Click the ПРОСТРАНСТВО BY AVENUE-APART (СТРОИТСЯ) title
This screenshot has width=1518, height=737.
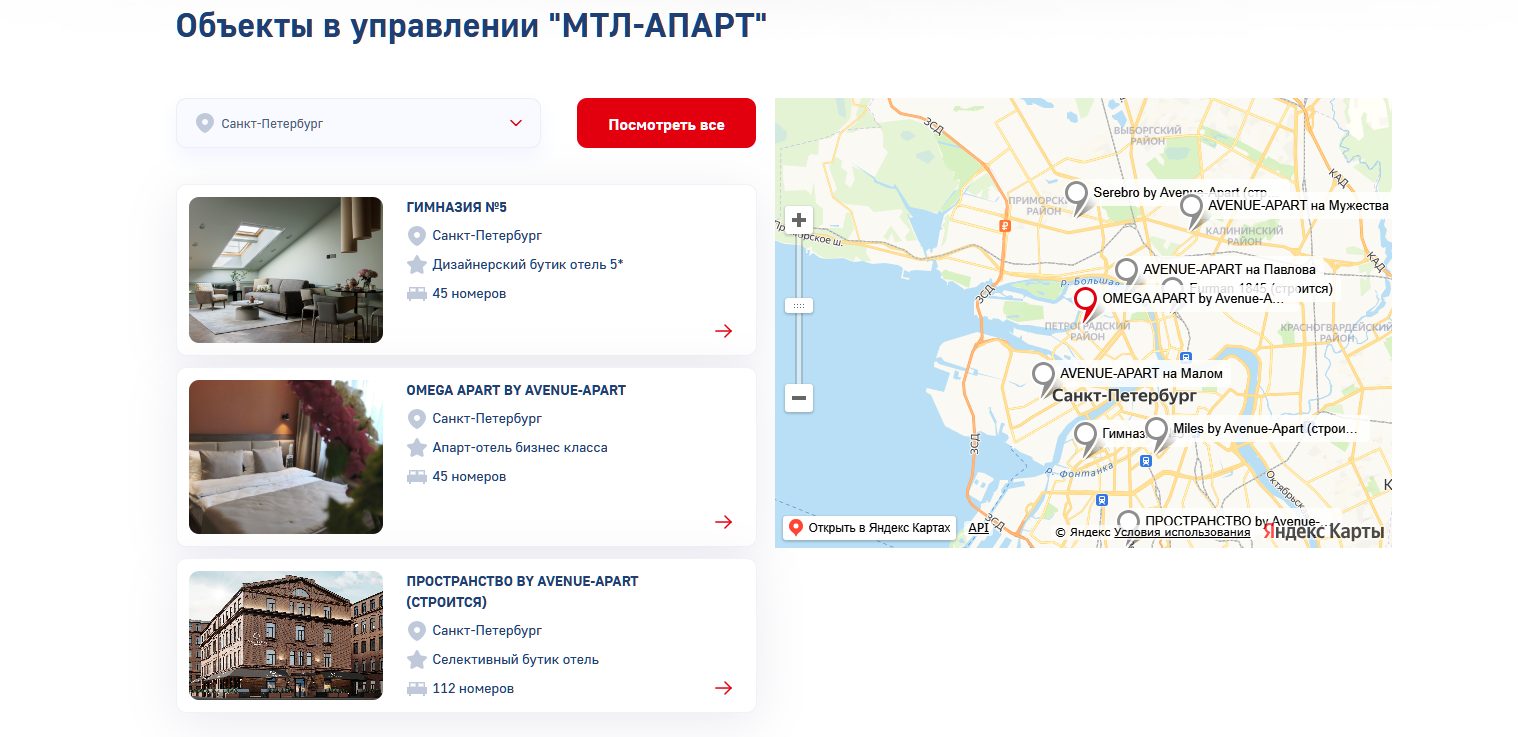click(x=522, y=592)
